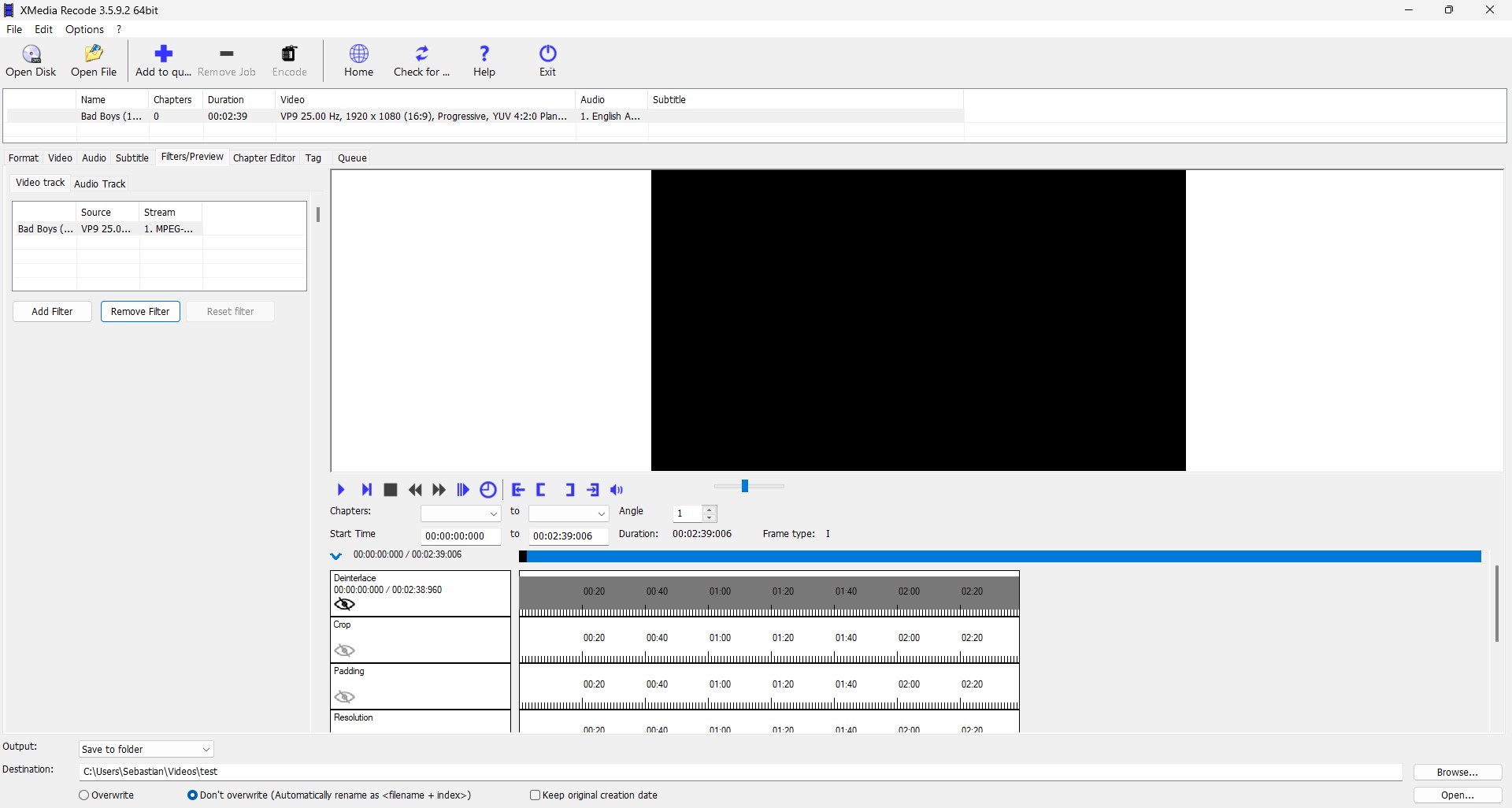Viewport: 1512px width, 808px height.
Task: Select the Audio Track sub-tab
Action: coord(100,183)
